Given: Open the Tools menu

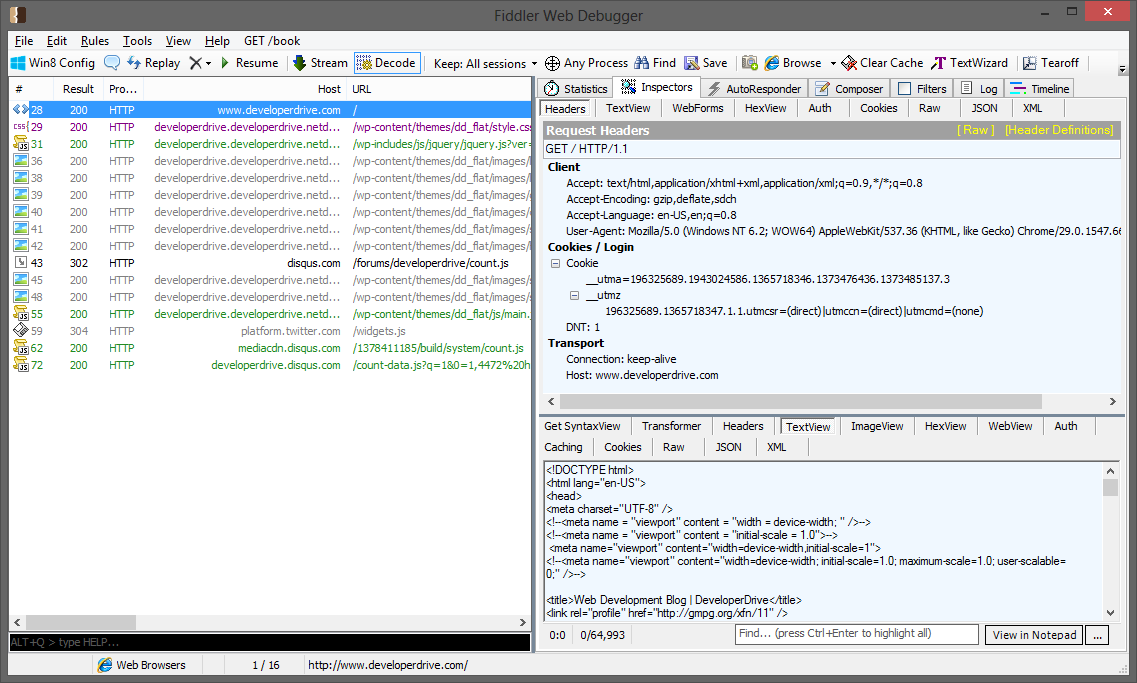Looking at the screenshot, I should tap(137, 41).
